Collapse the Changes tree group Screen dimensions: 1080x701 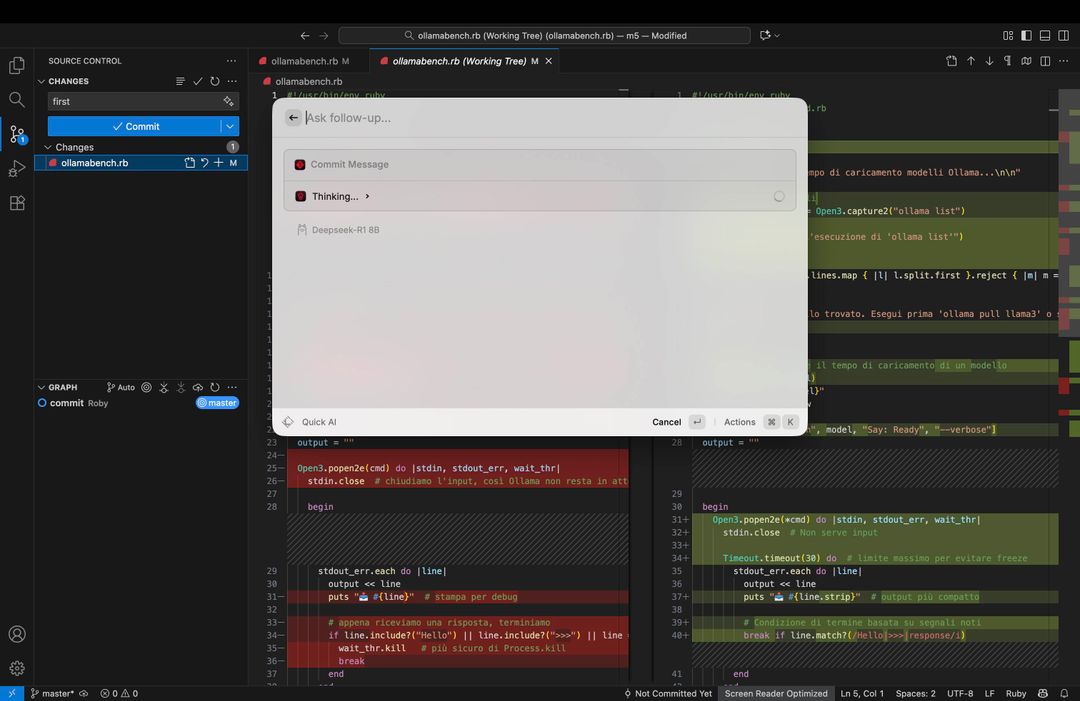click(x=46, y=147)
